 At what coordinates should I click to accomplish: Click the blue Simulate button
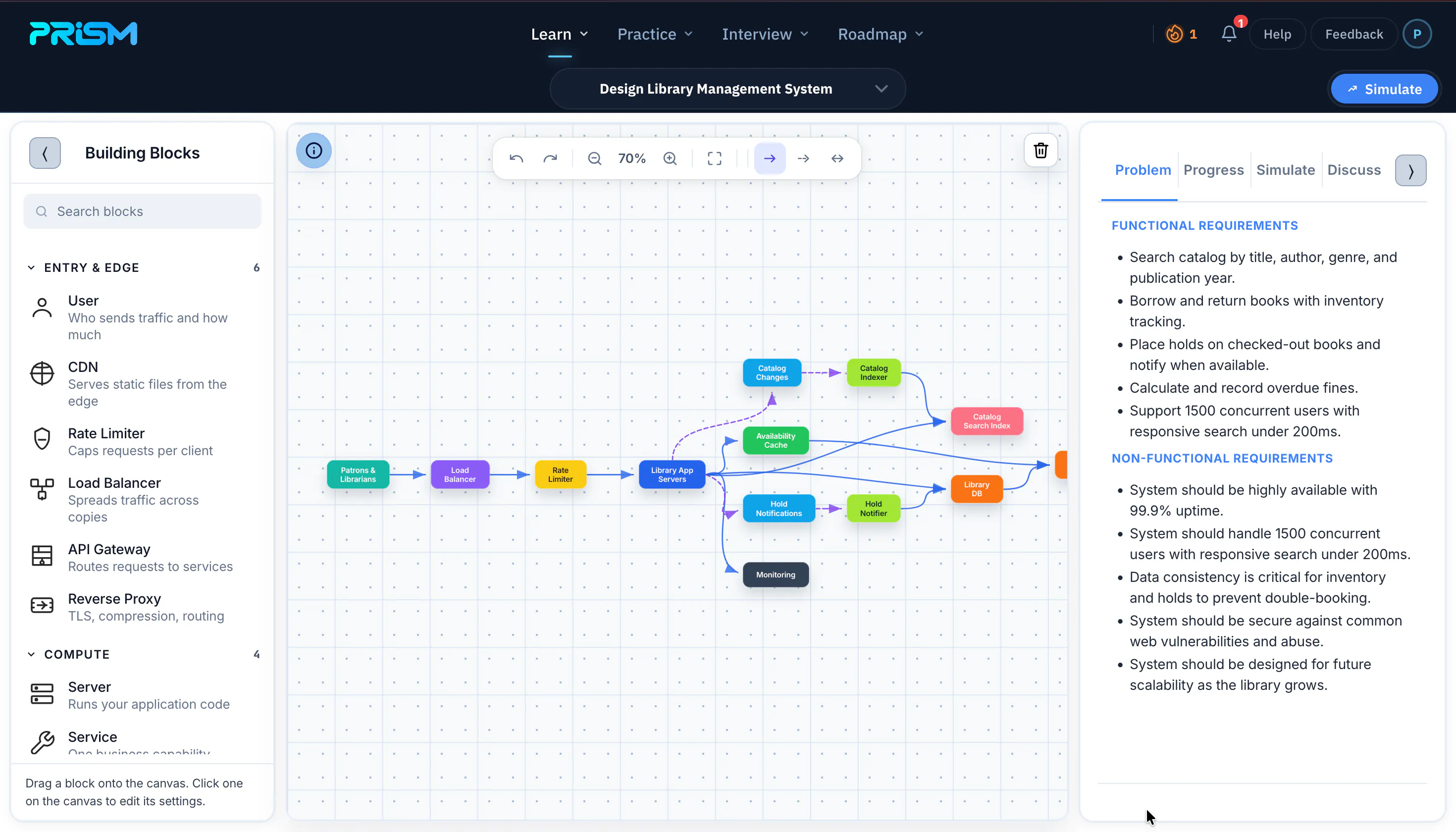(x=1384, y=89)
